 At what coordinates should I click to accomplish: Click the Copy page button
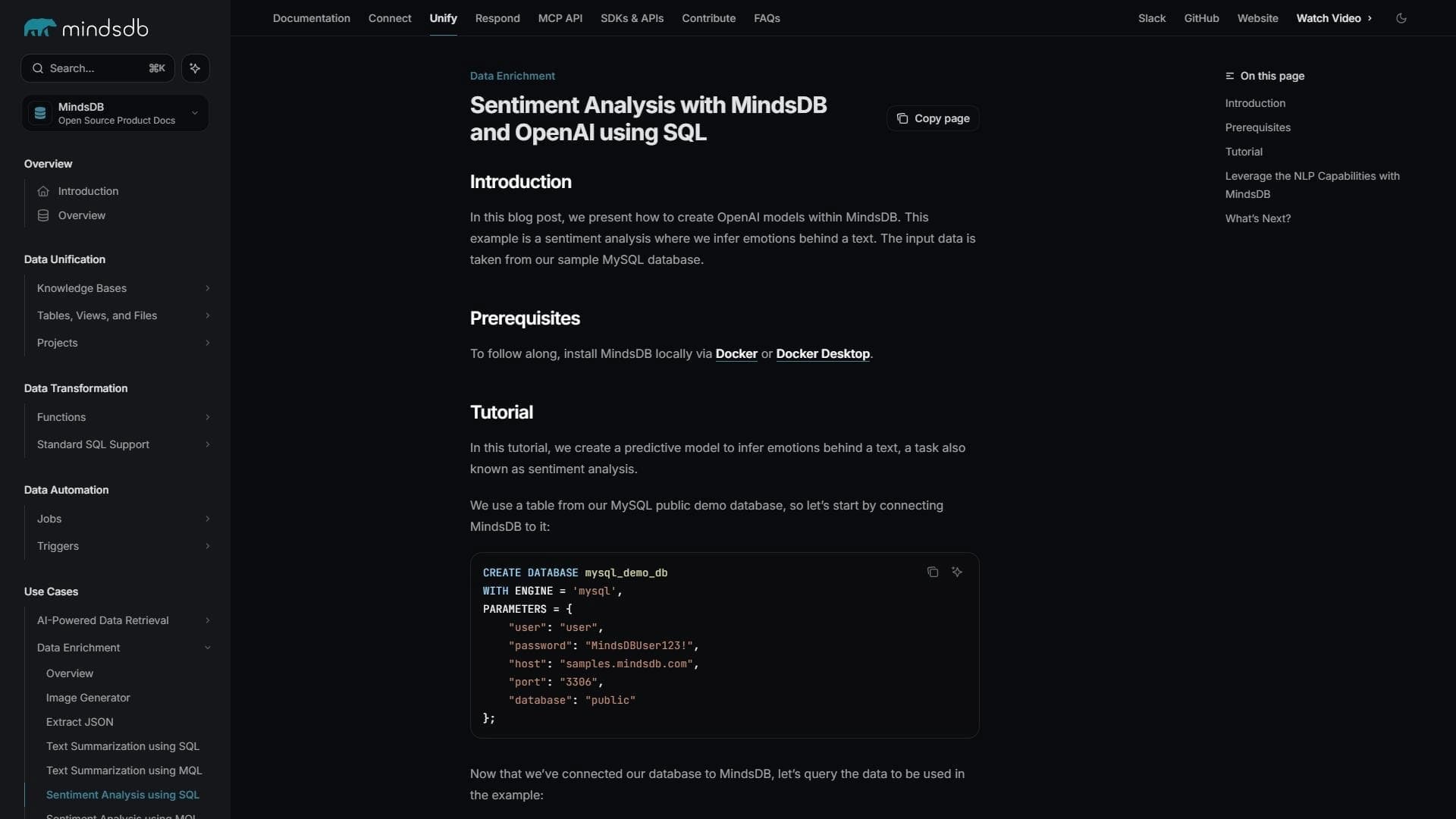[x=933, y=118]
